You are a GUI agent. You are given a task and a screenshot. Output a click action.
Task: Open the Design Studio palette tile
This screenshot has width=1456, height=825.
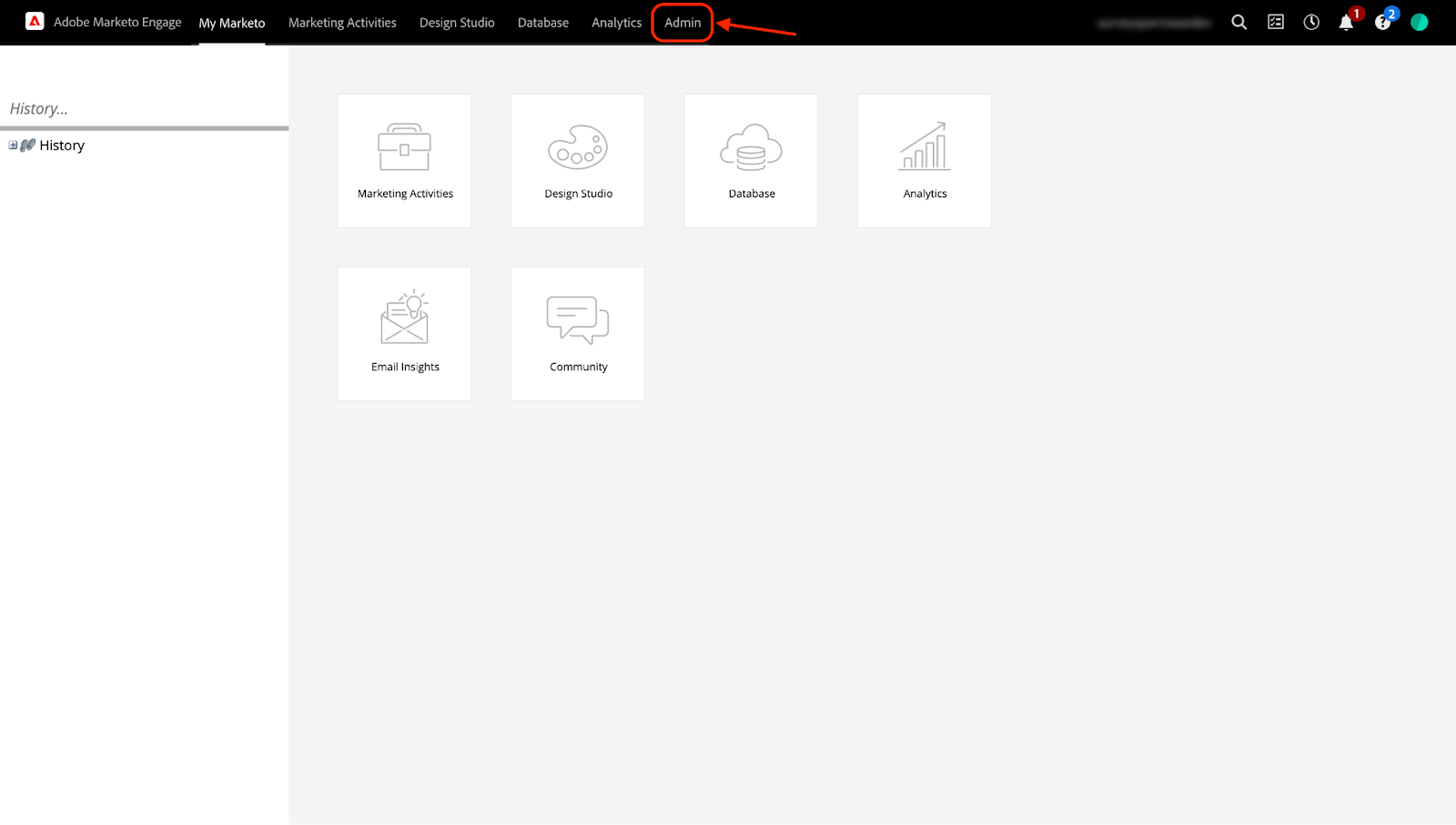(578, 160)
